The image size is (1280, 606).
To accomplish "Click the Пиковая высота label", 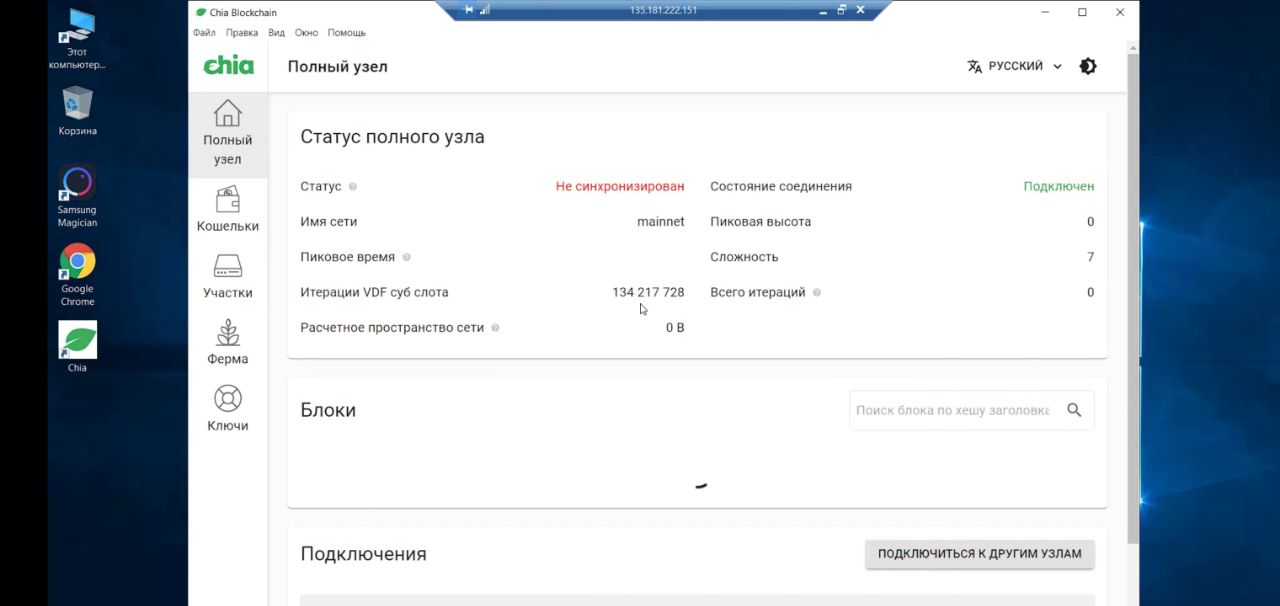I will [760, 222].
